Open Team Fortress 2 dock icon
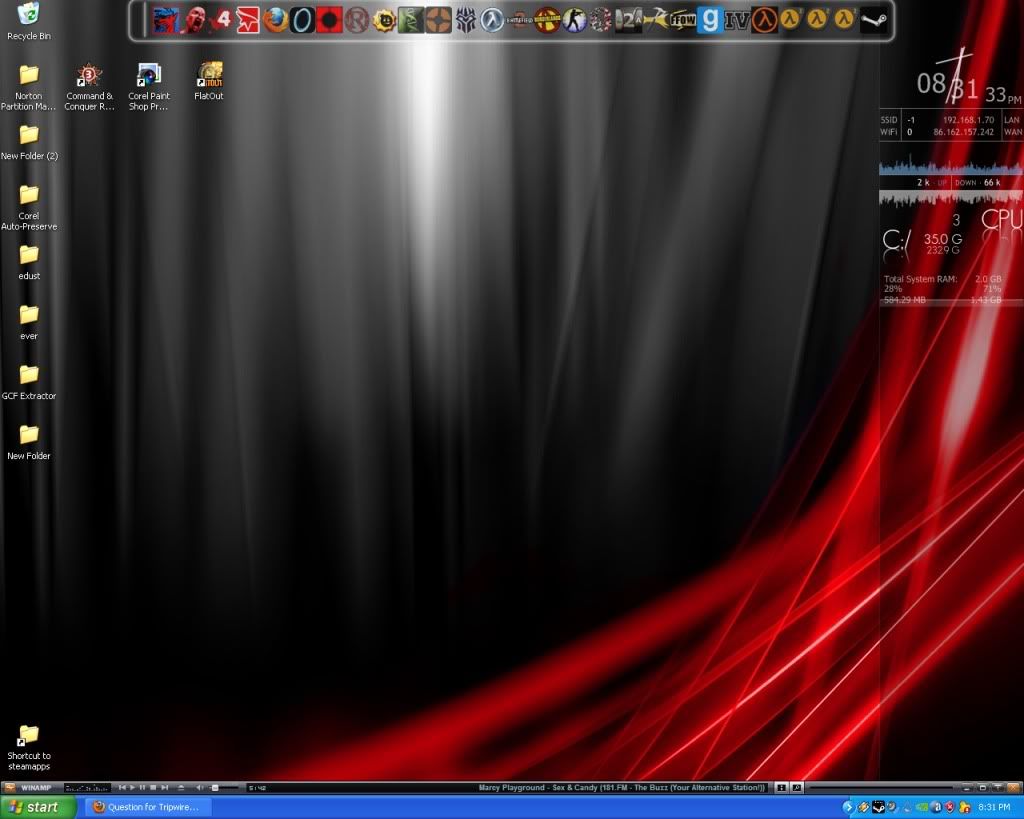The width and height of the screenshot is (1024, 819). click(438, 19)
